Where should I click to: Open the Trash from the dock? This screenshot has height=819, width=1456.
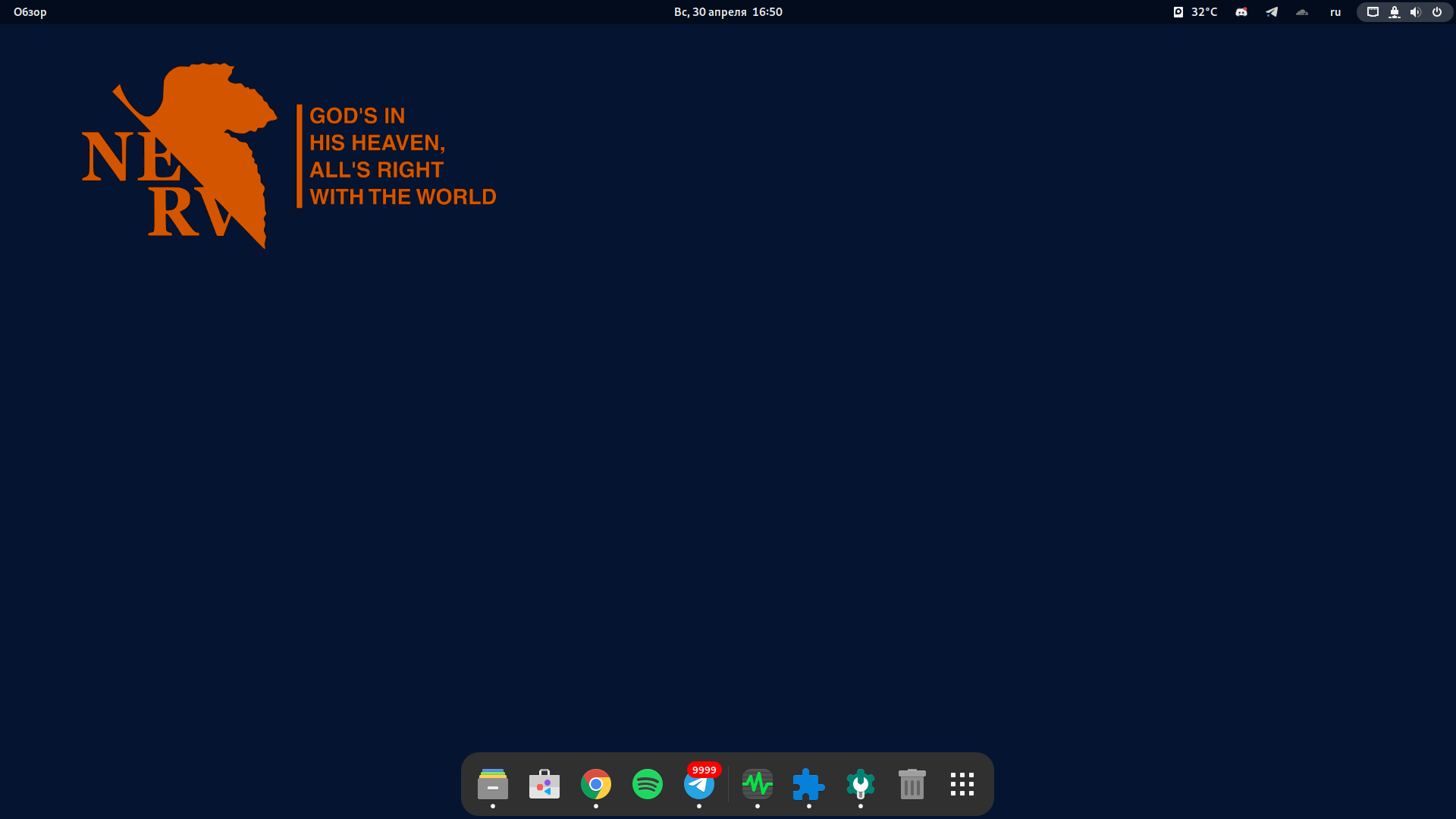point(912,784)
